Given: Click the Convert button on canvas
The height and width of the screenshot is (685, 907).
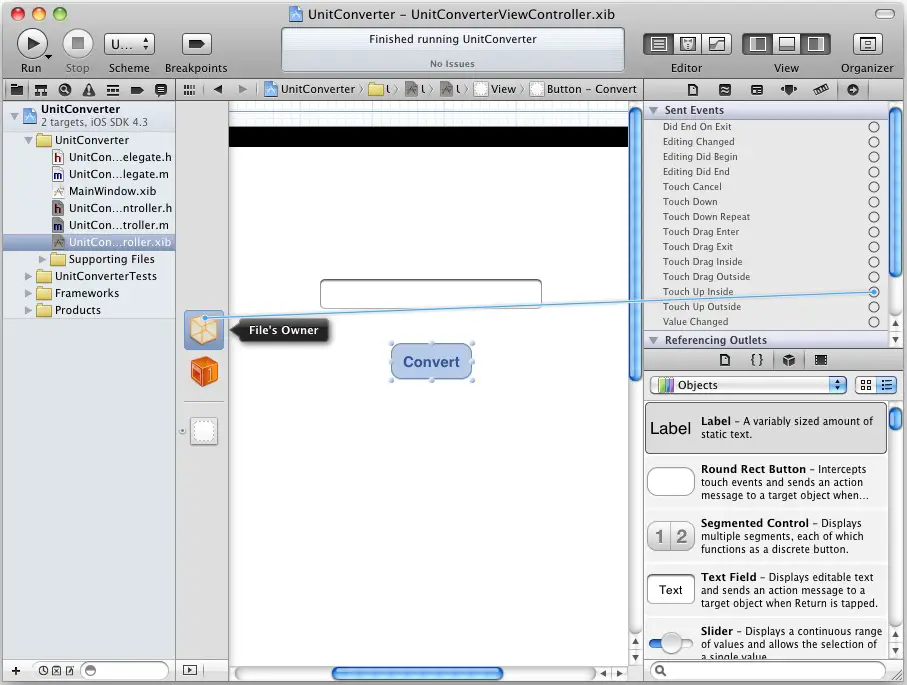Looking at the screenshot, I should tap(431, 362).
